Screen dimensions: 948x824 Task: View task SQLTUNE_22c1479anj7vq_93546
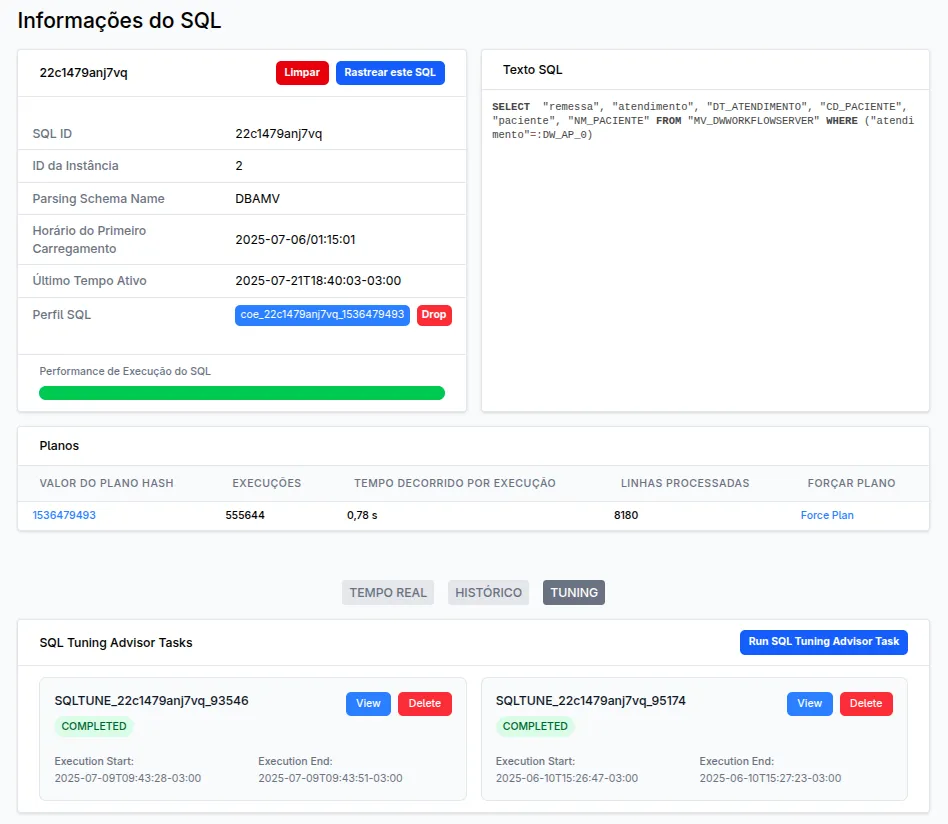(368, 703)
